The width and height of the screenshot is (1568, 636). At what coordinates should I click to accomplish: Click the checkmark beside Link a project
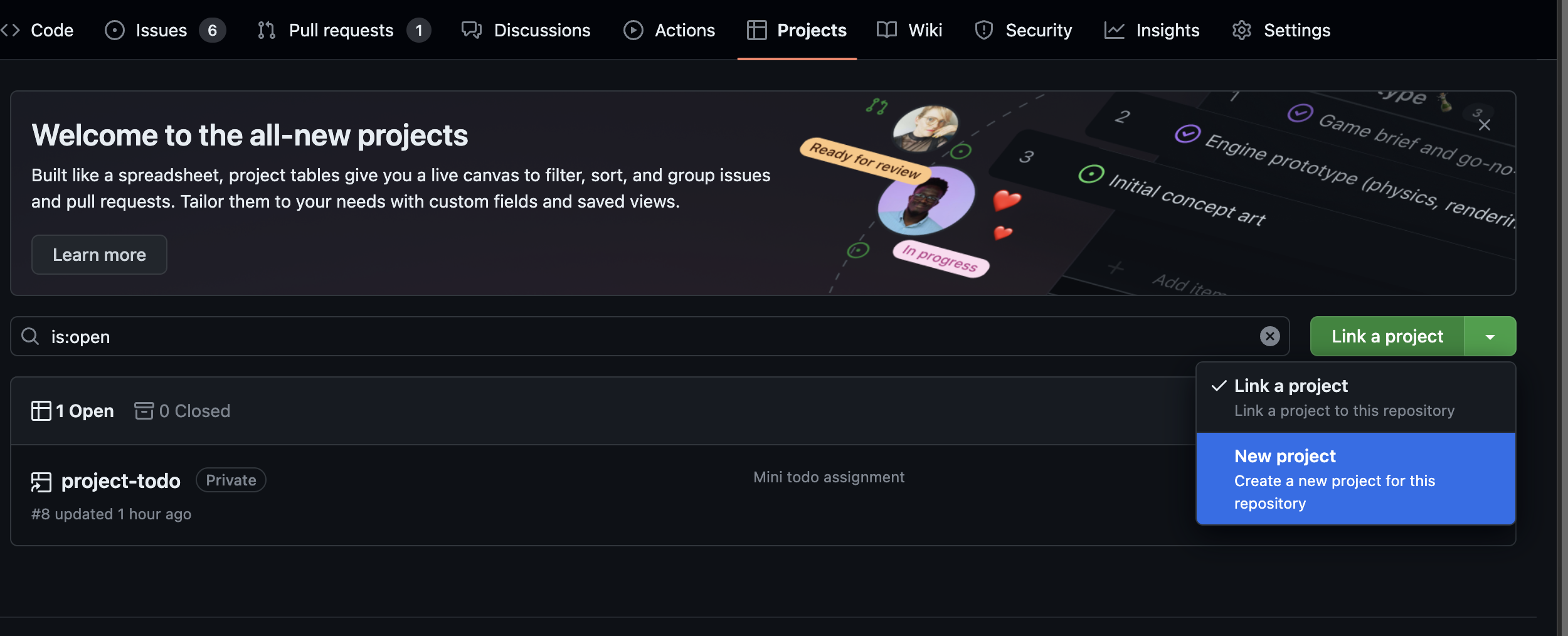[1219, 386]
